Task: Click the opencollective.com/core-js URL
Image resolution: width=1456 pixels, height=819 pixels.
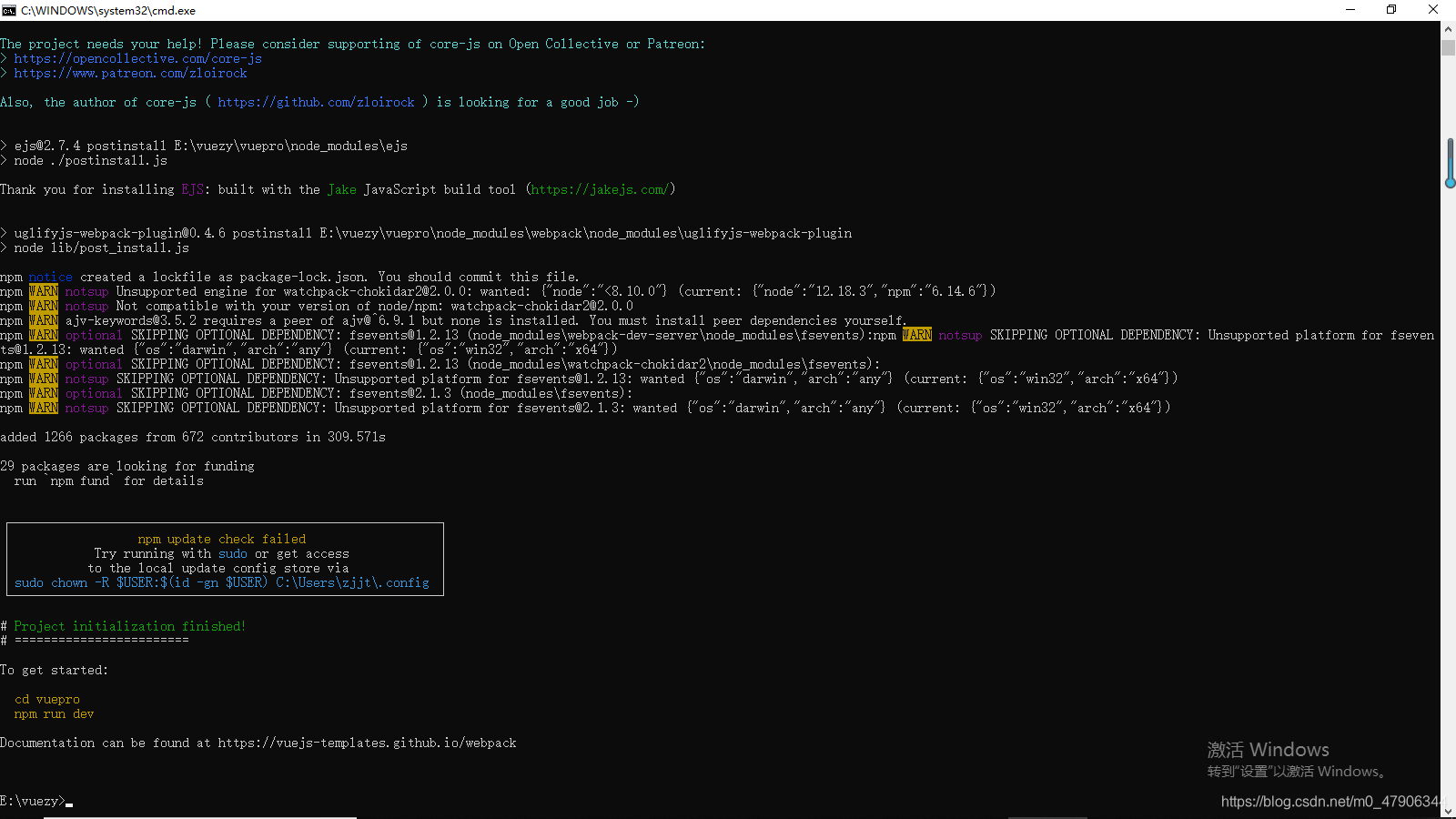Action: pos(138,58)
